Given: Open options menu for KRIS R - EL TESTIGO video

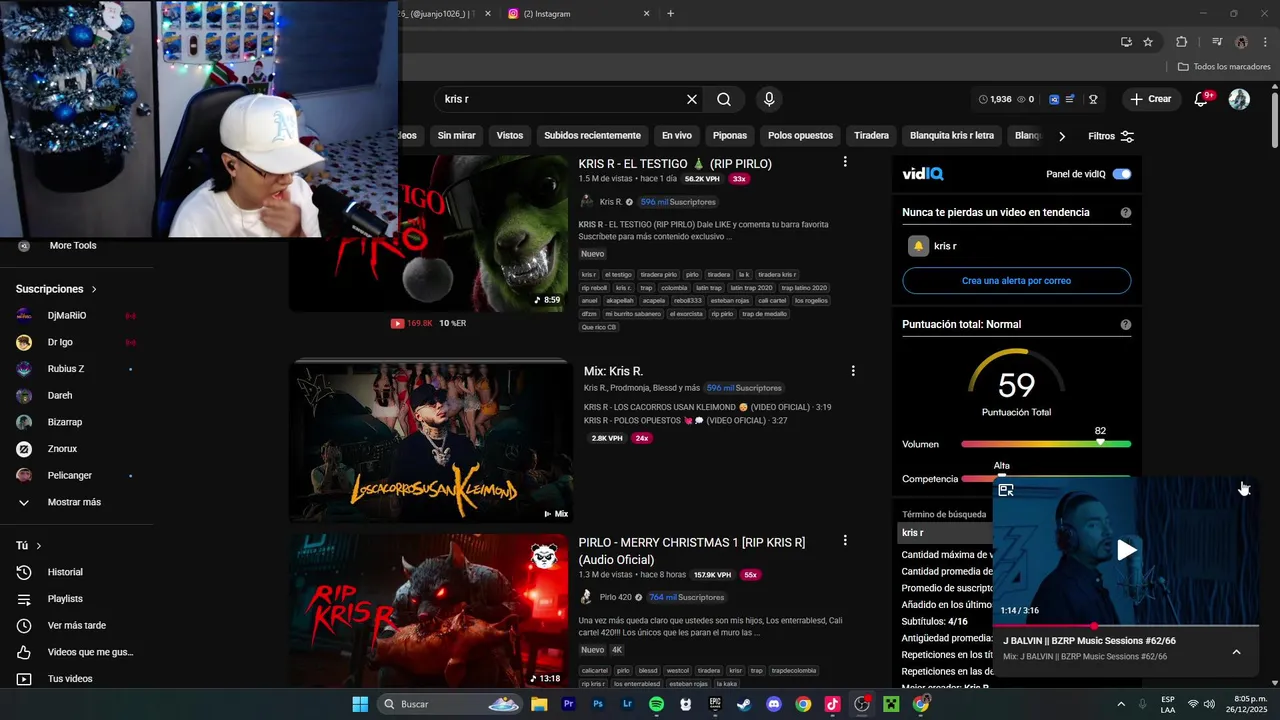Looking at the screenshot, I should (845, 162).
